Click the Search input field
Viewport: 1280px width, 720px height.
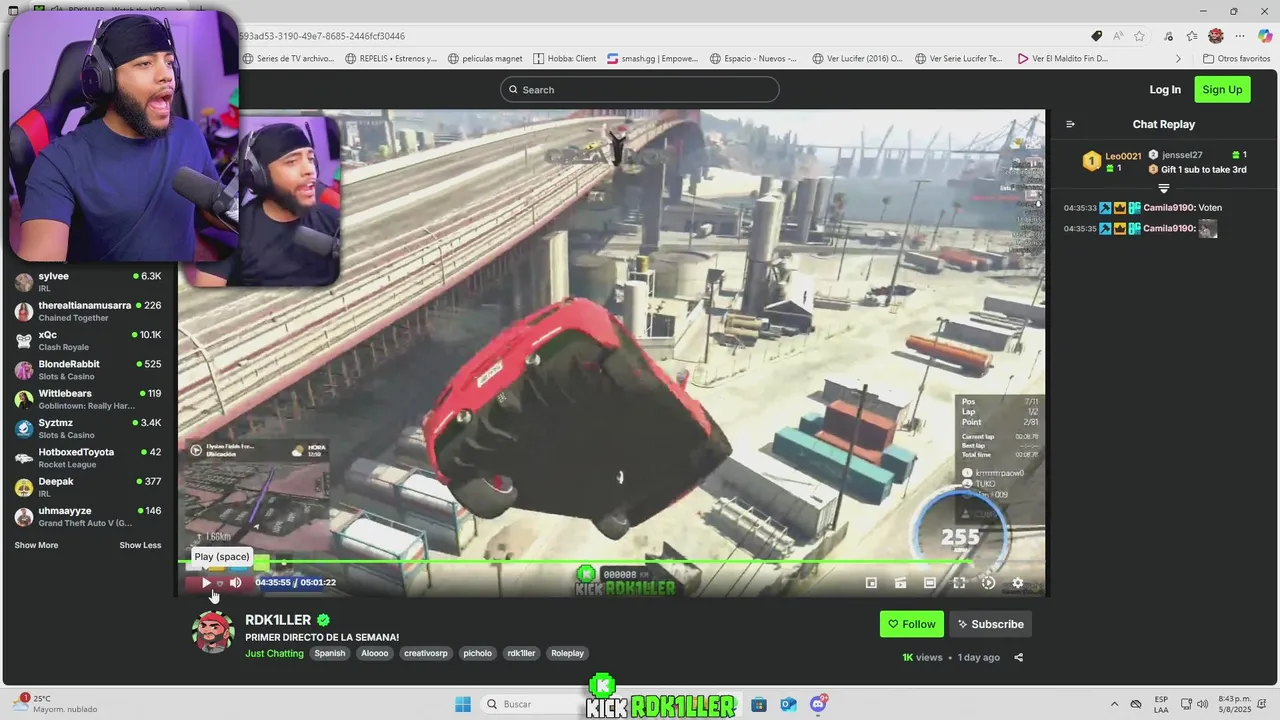(640, 90)
